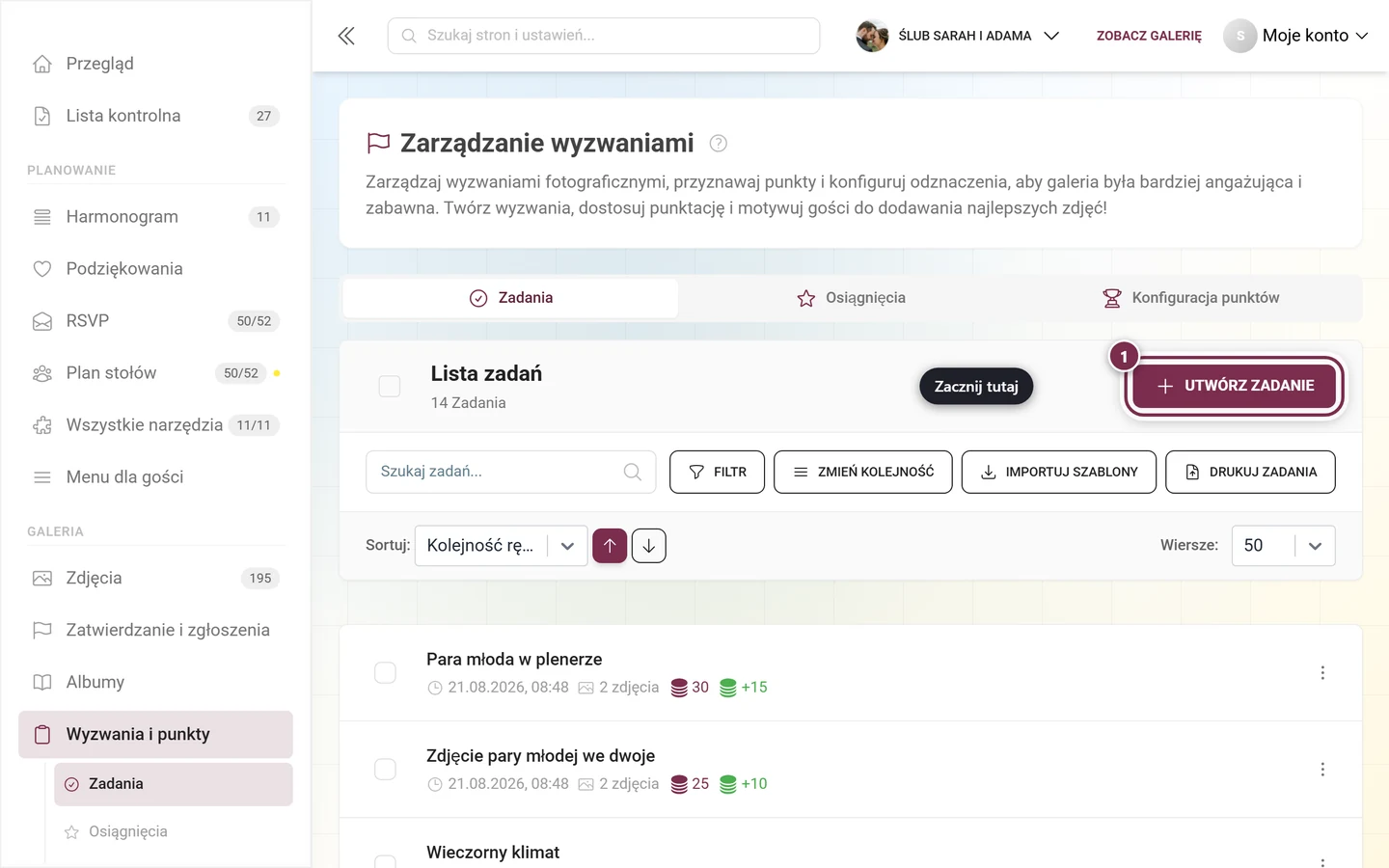
Task: Select the Osiągnięcia sidebar sub-item
Action: coord(174,832)
